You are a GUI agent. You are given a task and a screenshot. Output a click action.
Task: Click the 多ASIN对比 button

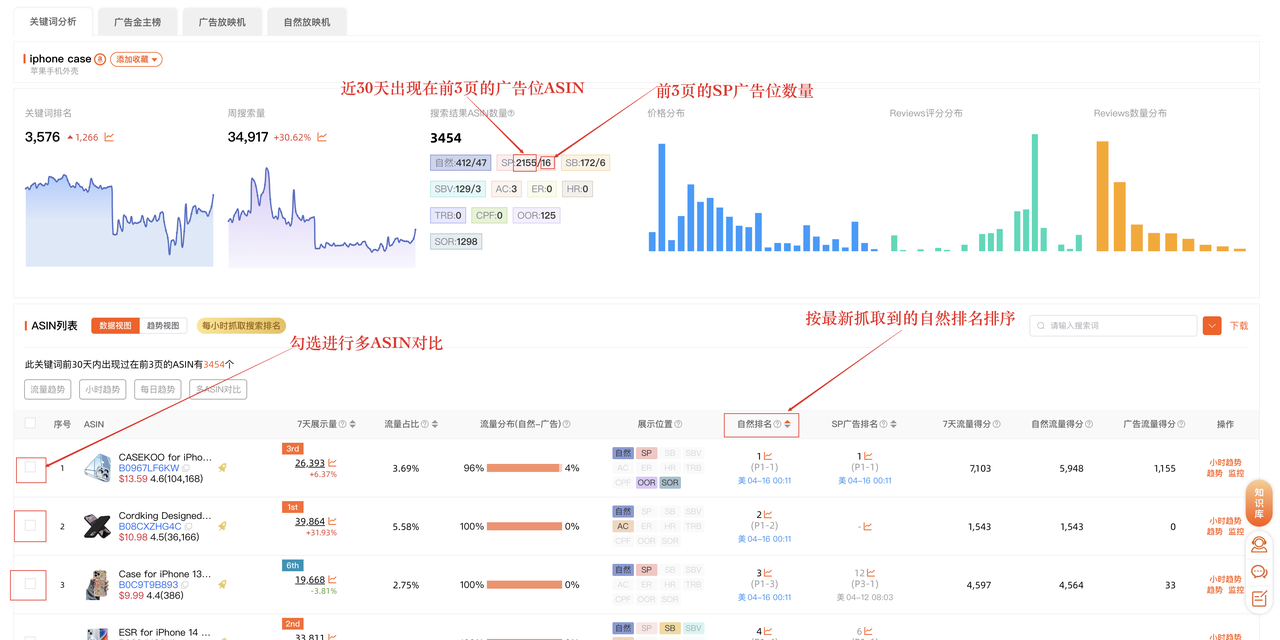coord(218,390)
